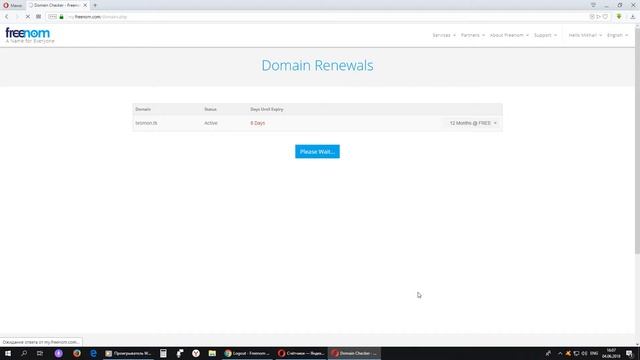Open Calculator from the taskbar
This screenshot has width=640, height=360.
(x=163, y=353)
